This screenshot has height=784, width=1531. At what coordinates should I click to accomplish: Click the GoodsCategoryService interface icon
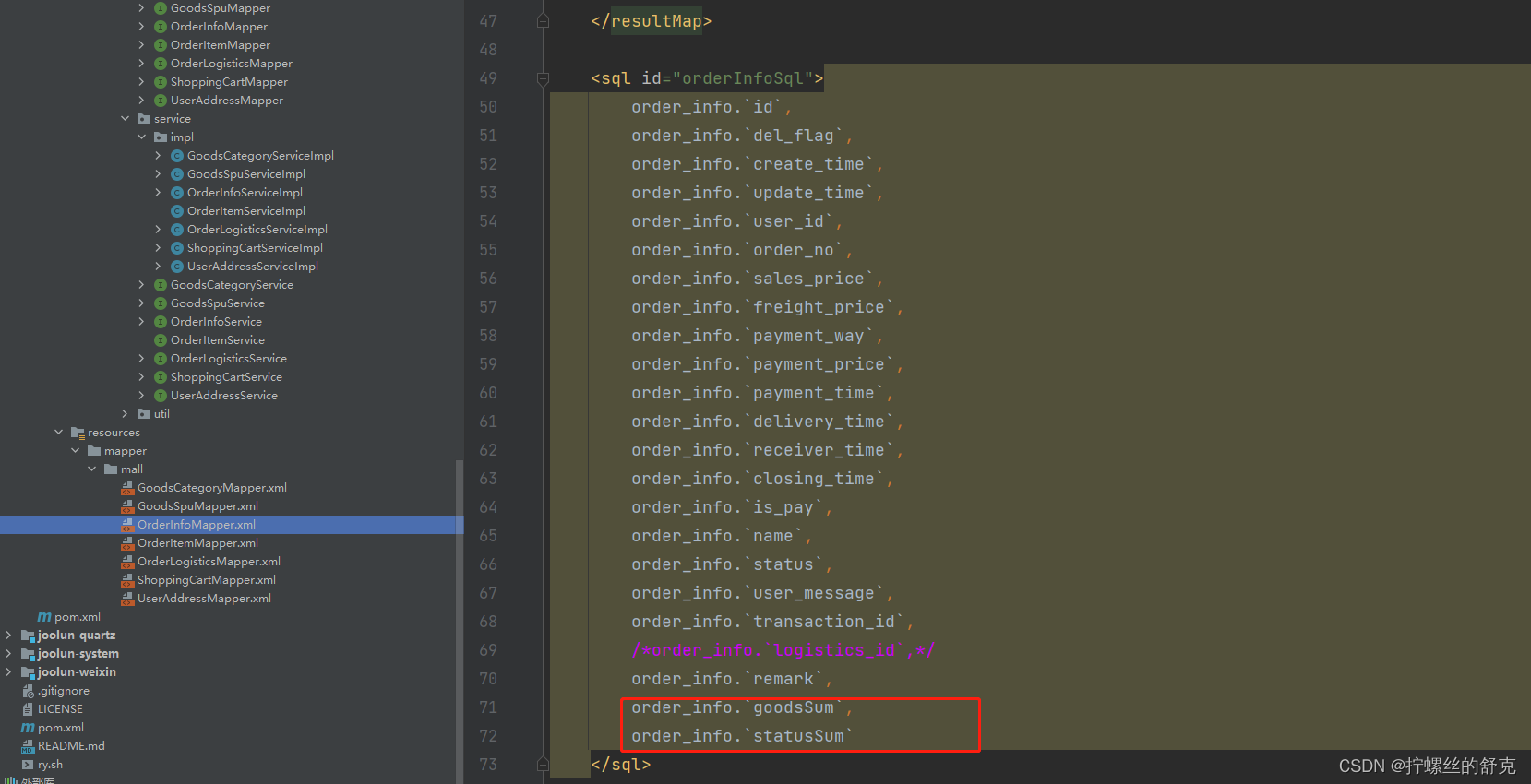tap(161, 285)
